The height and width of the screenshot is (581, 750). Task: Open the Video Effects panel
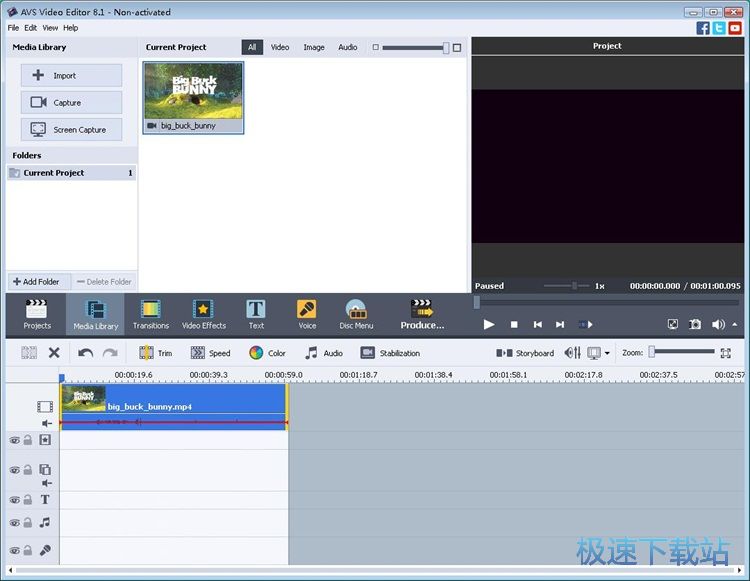(203, 313)
